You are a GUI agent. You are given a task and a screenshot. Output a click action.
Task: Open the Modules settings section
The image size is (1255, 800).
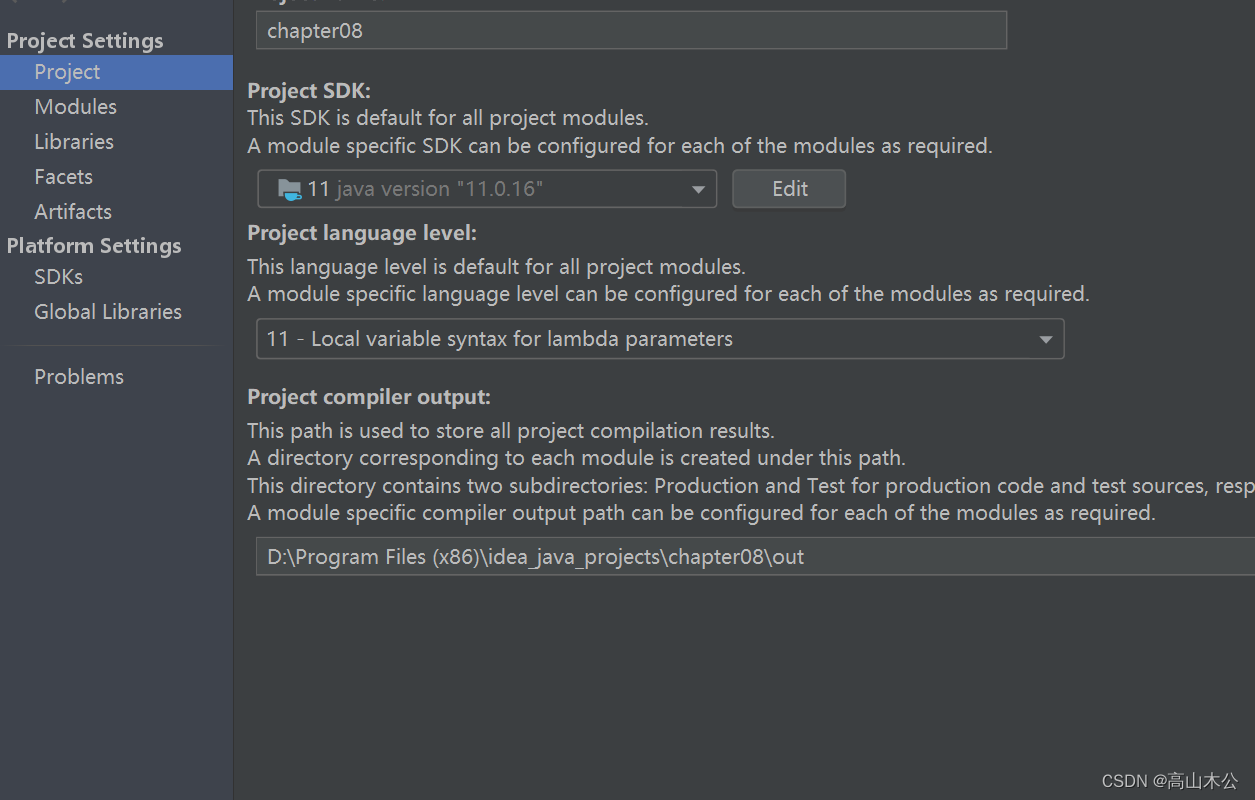[x=75, y=106]
